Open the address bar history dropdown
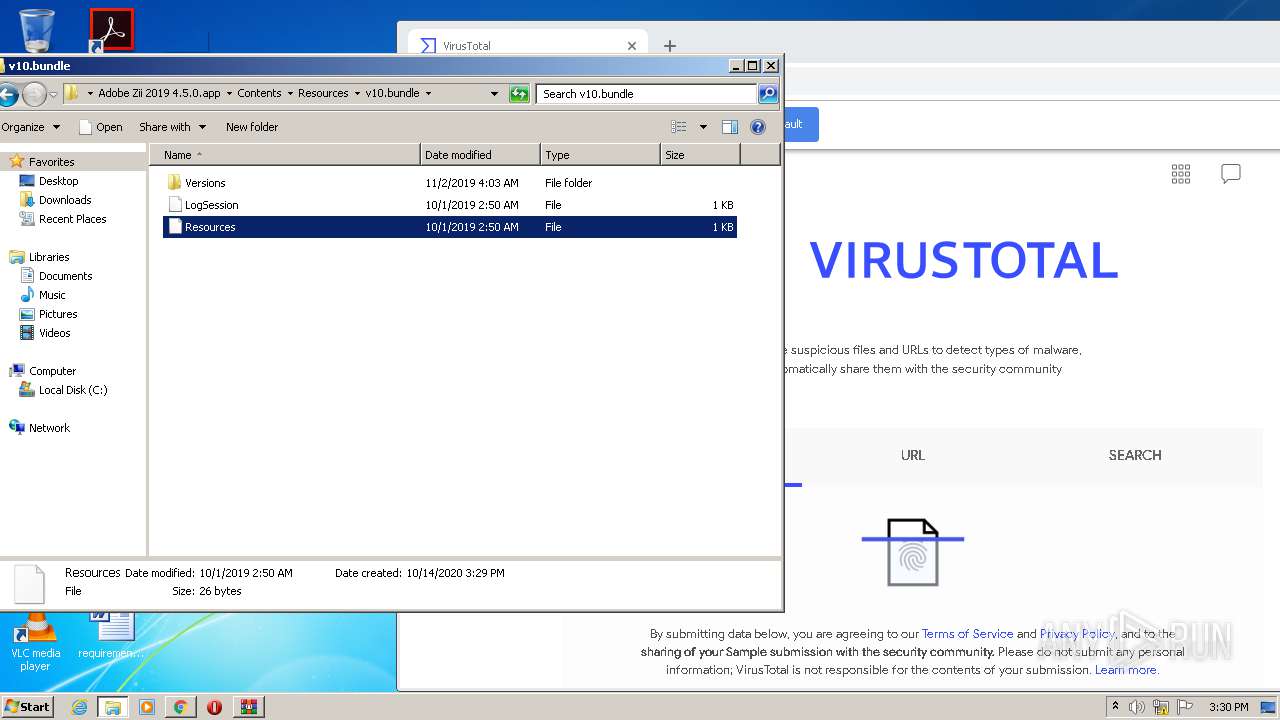 (x=494, y=94)
